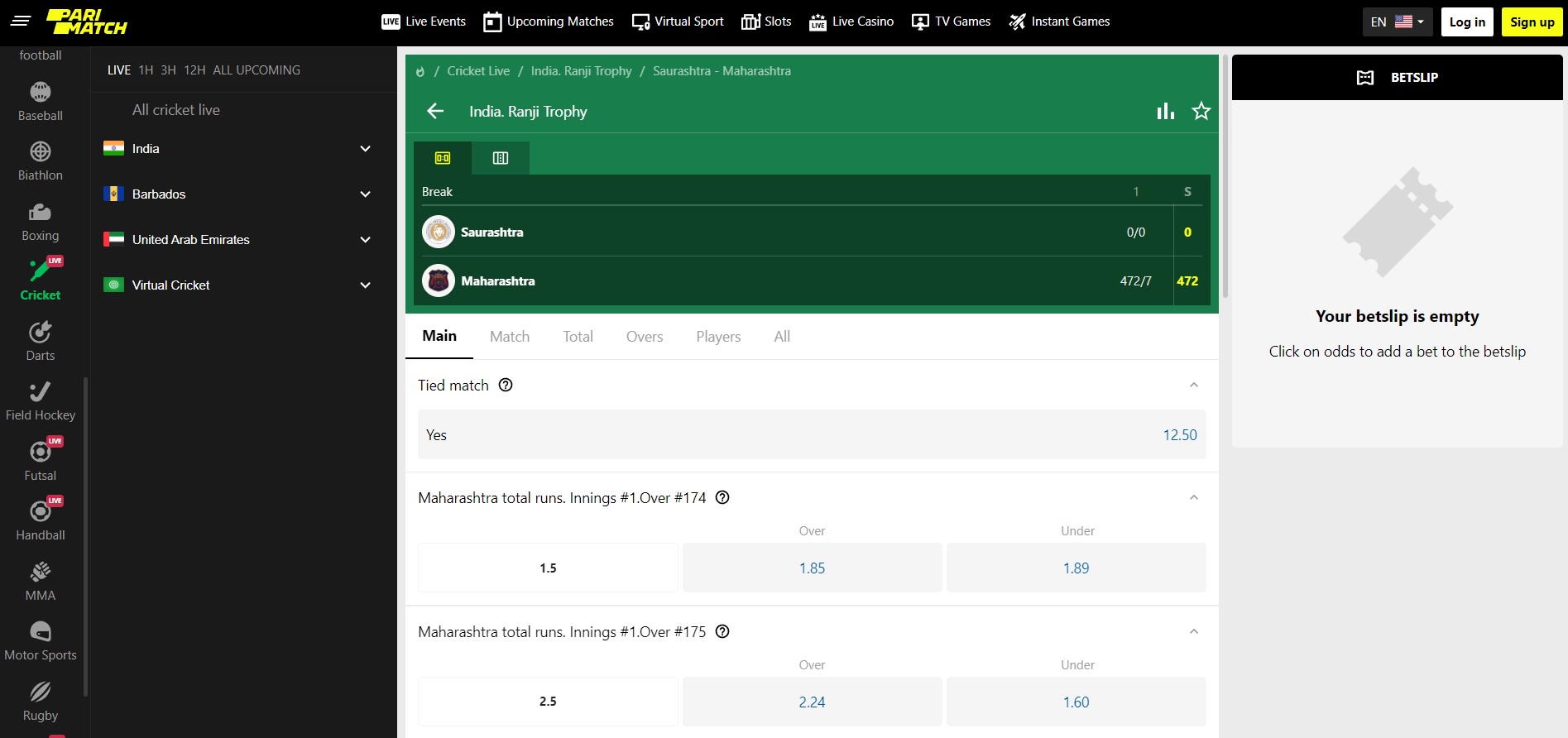This screenshot has height=738, width=1568.
Task: Select Biathlon in the sports sidebar
Action: 41,162
